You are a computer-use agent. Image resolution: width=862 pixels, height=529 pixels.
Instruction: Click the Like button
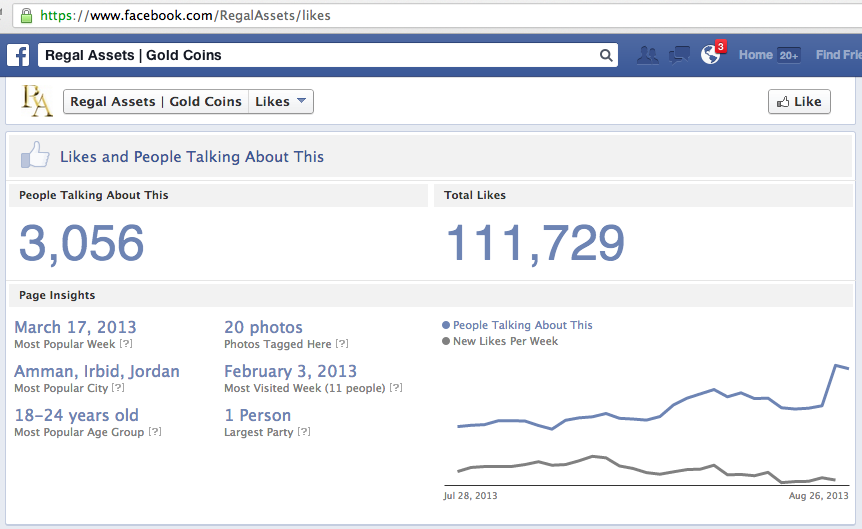(x=799, y=102)
